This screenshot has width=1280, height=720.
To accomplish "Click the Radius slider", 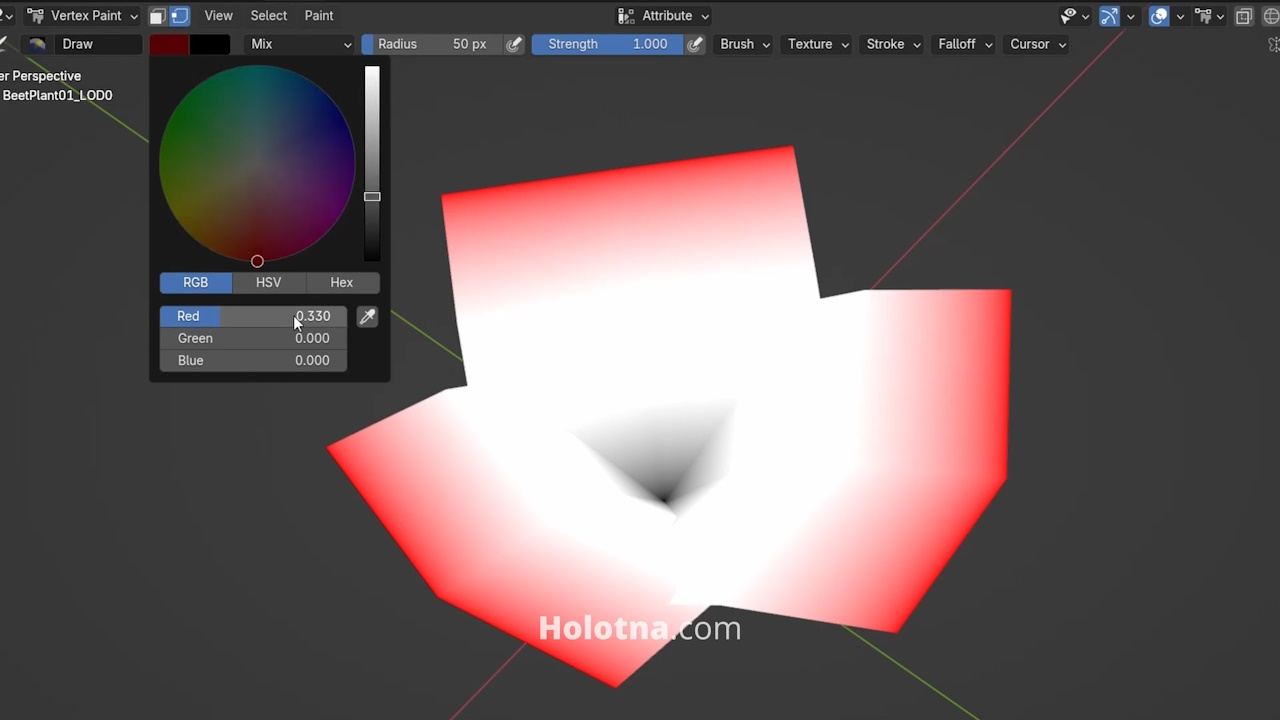I will (x=432, y=44).
